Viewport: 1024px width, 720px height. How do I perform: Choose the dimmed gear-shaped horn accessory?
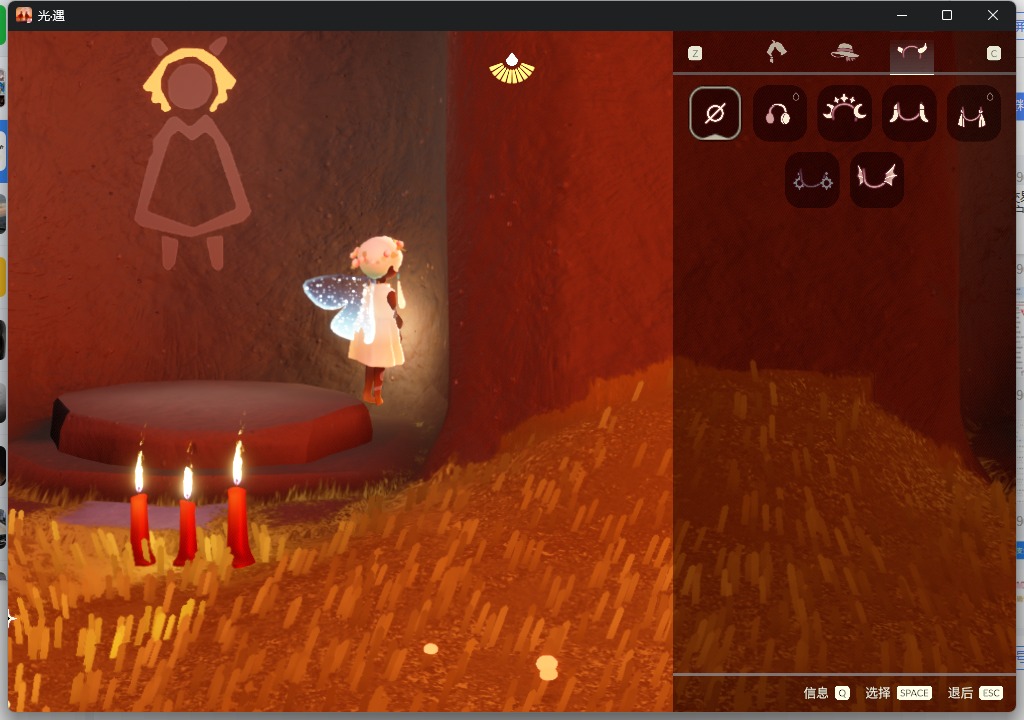pos(812,180)
